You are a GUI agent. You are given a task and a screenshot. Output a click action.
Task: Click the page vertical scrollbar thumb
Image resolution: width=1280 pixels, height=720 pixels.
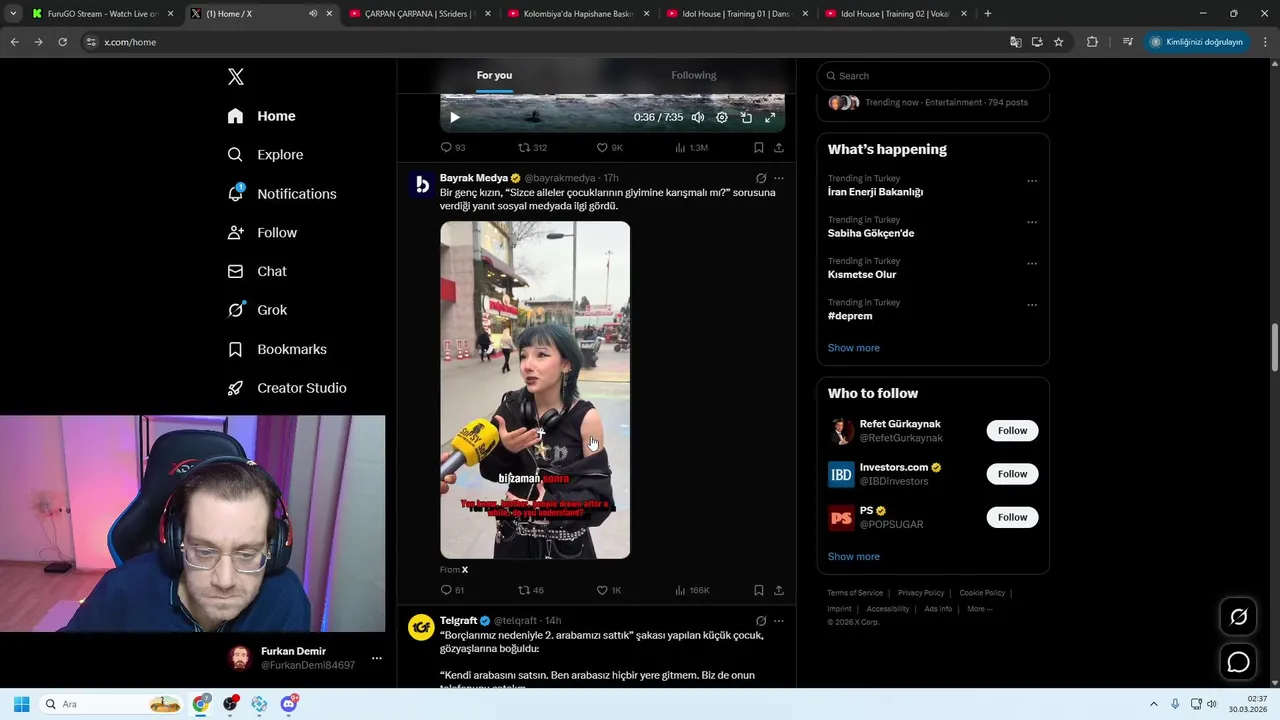1274,346
